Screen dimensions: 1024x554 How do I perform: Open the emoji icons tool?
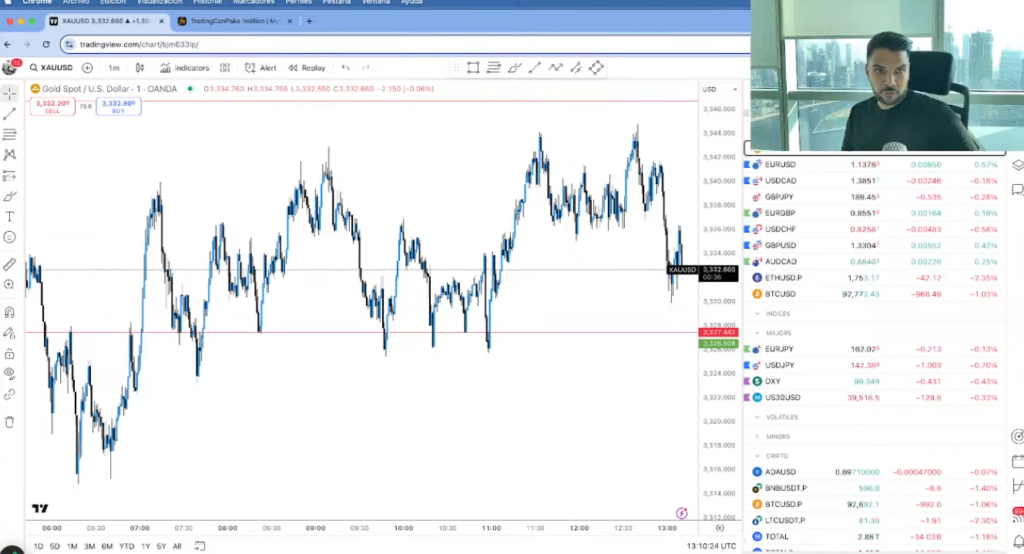click(9, 237)
